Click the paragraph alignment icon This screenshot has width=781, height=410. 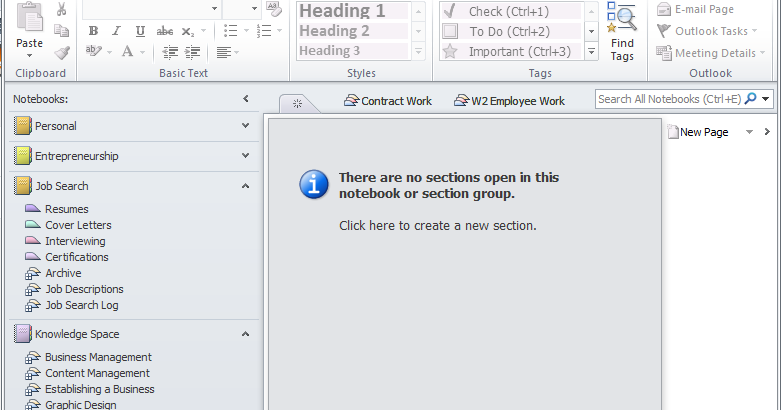[x=224, y=52]
